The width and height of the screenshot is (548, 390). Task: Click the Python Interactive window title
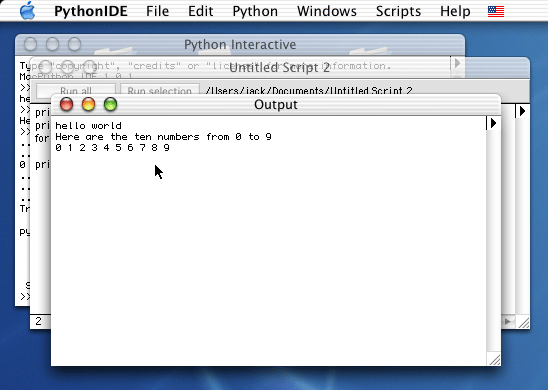tap(240, 44)
